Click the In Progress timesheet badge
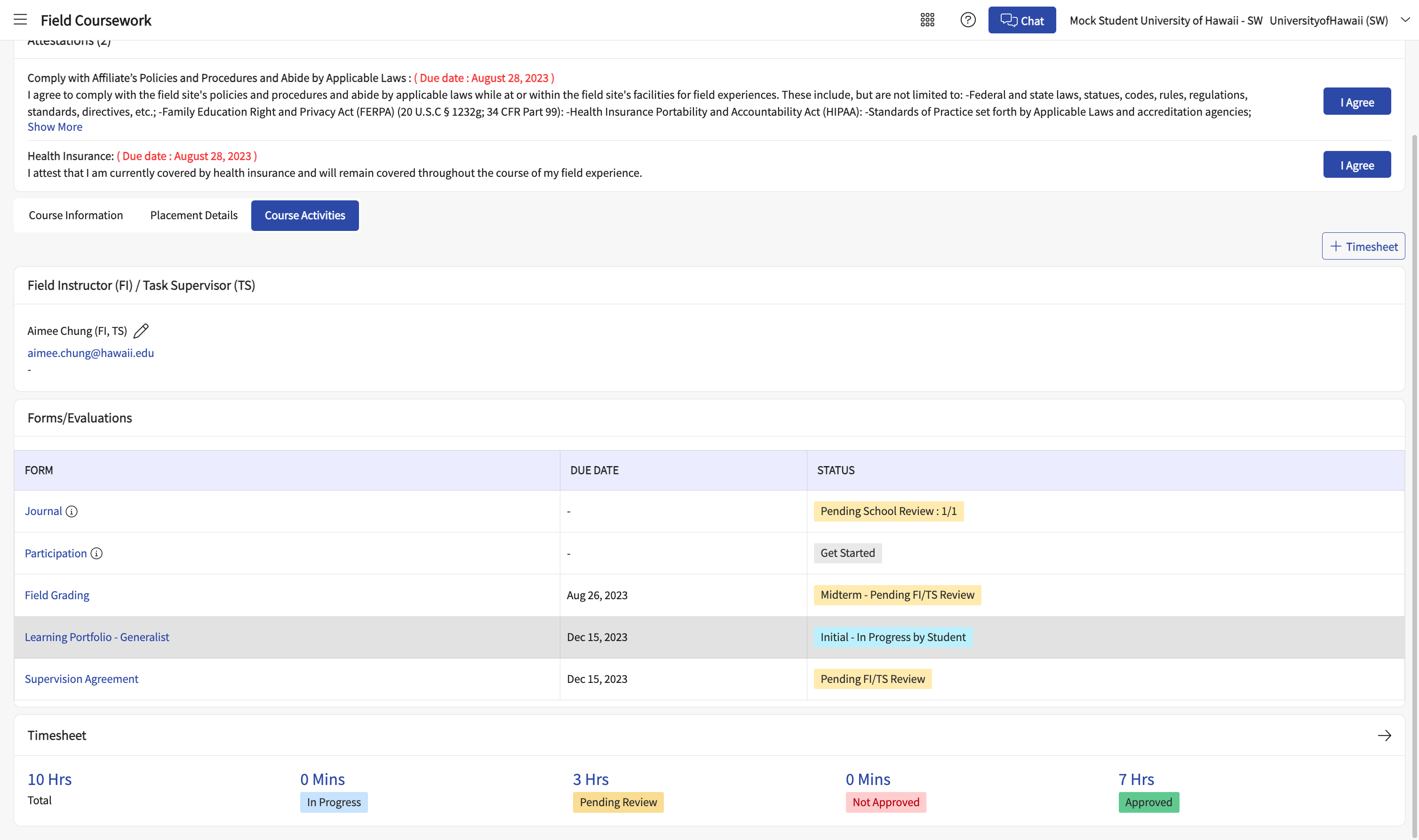 [x=334, y=802]
